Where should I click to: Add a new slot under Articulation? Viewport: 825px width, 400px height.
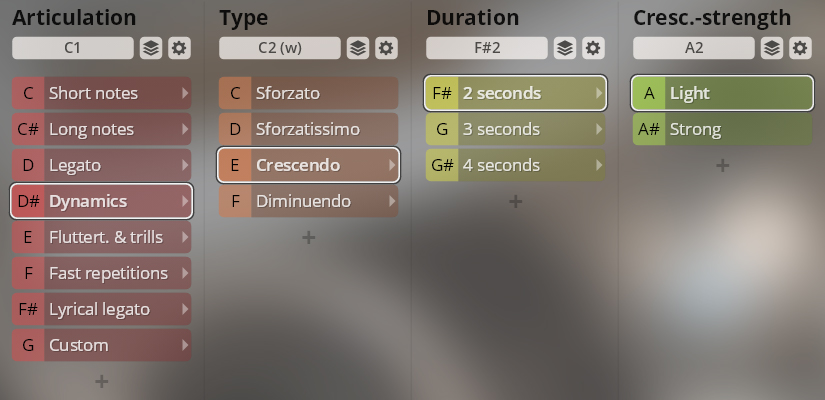tap(101, 380)
